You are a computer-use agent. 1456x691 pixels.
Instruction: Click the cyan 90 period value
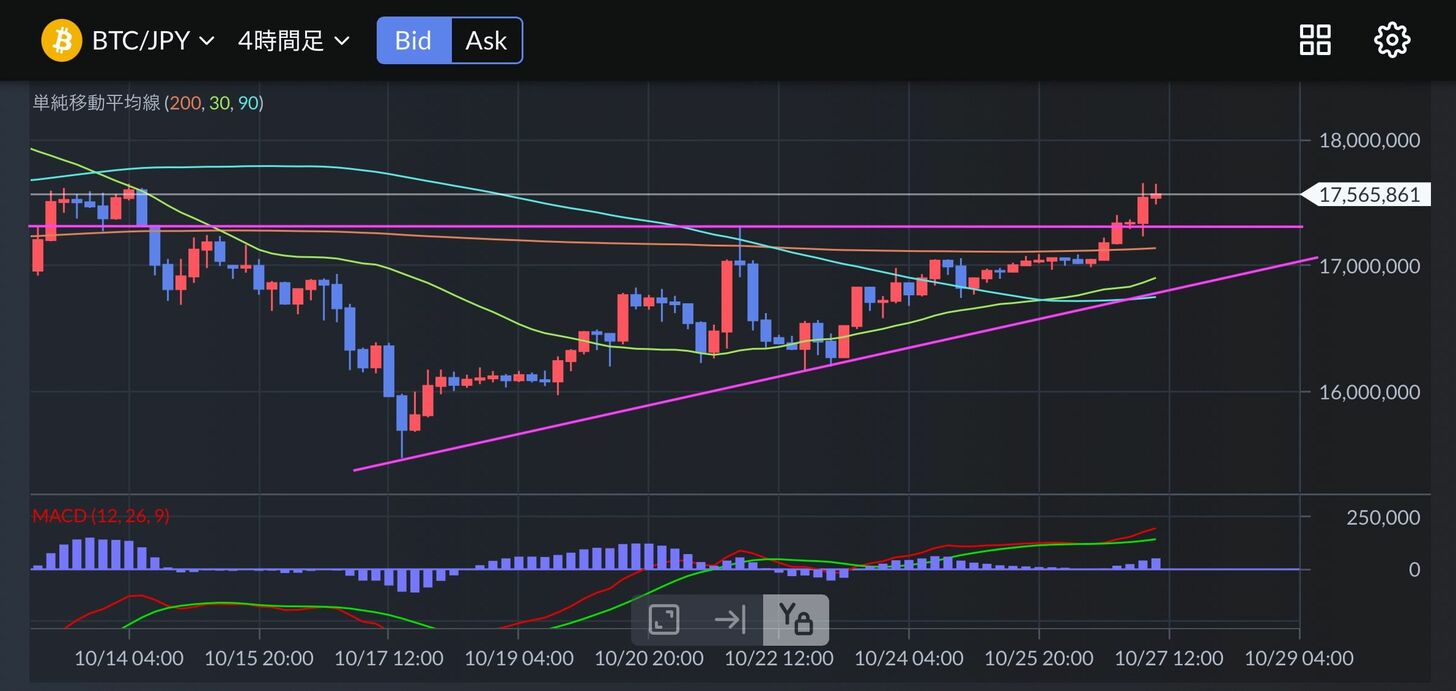click(247, 103)
